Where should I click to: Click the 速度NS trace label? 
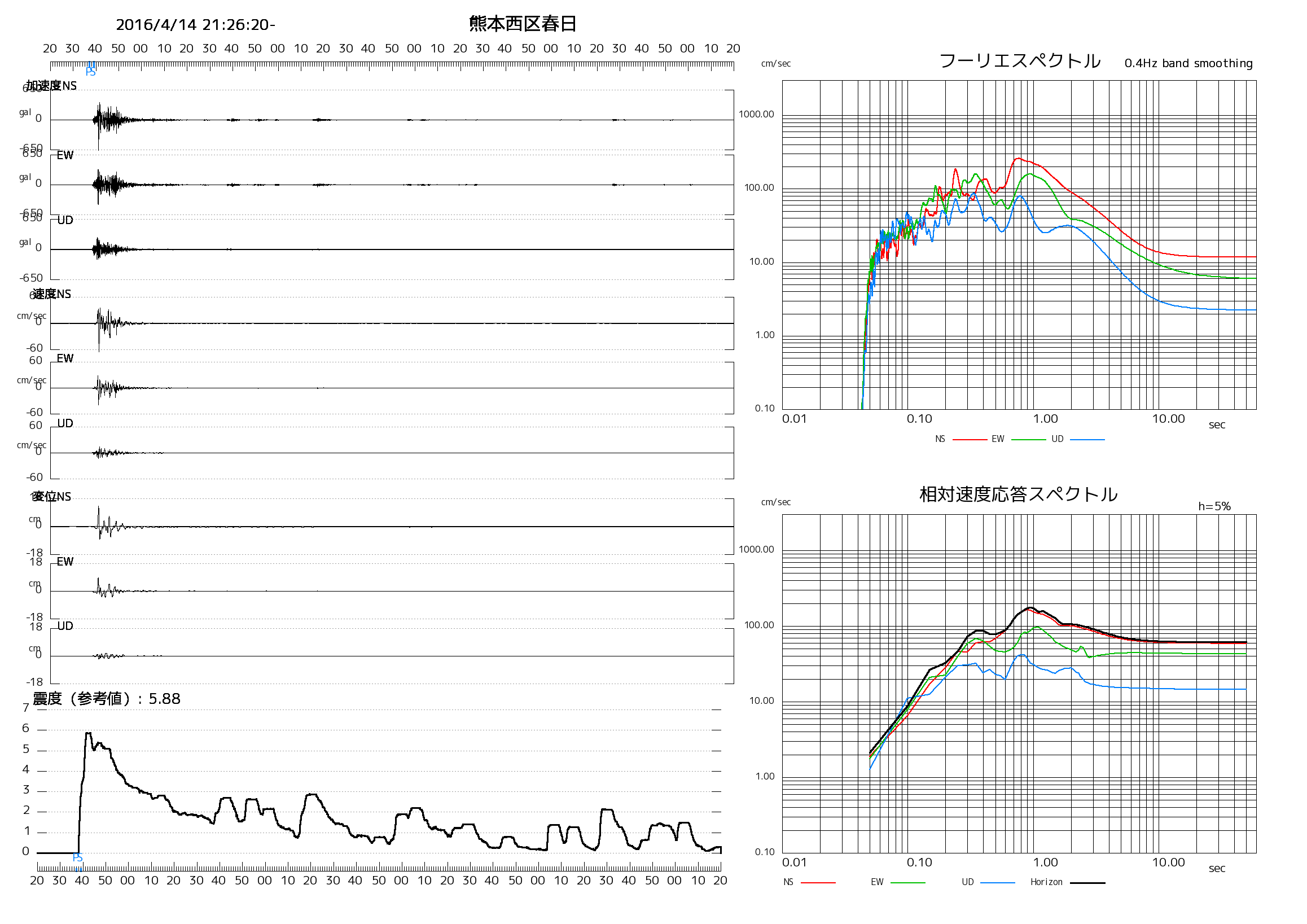(x=52, y=294)
